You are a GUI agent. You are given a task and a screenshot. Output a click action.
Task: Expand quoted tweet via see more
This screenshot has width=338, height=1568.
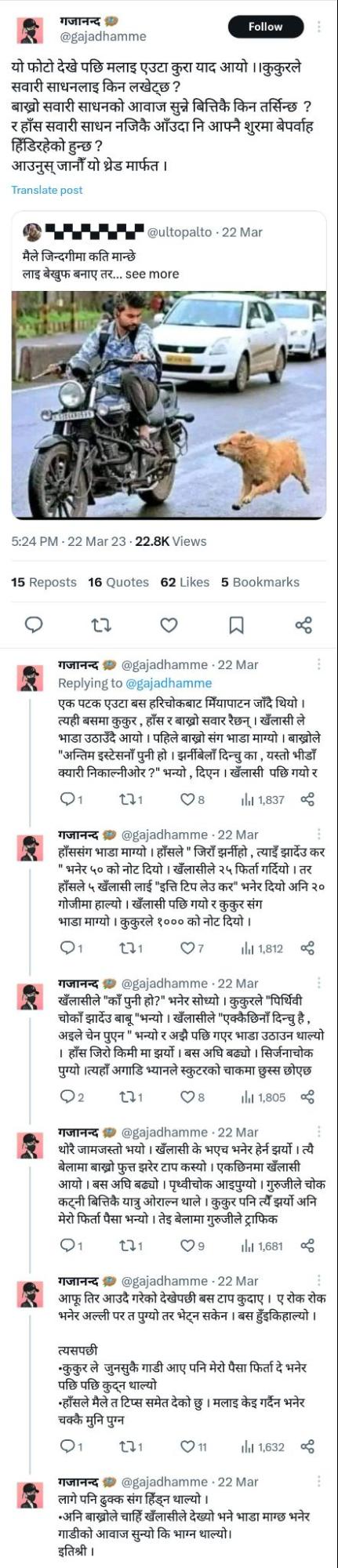pyautogui.click(x=152, y=274)
